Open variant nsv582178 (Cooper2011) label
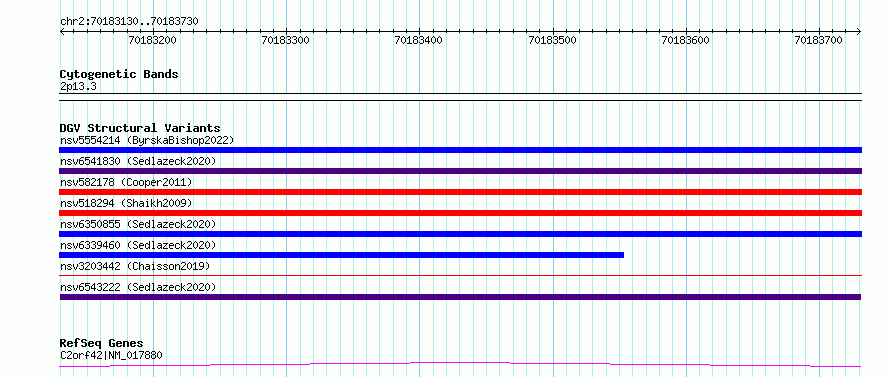The width and height of the screenshot is (890, 377). pos(126,182)
